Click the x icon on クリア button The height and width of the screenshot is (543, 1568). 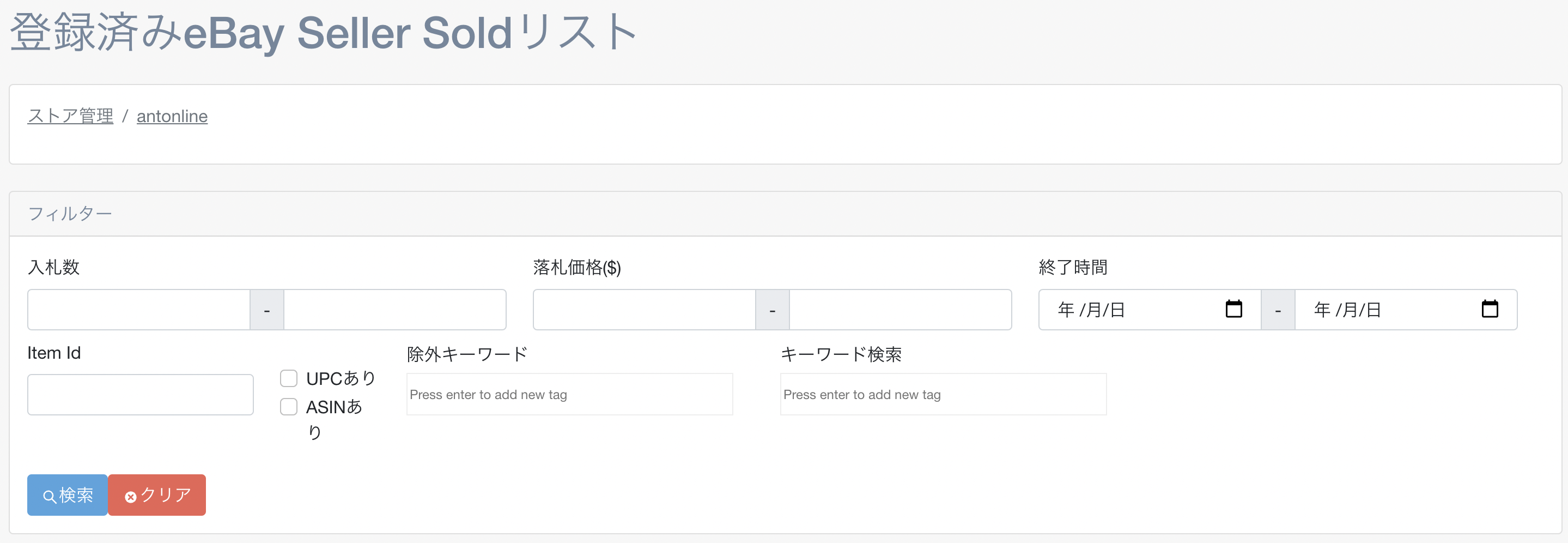130,497
